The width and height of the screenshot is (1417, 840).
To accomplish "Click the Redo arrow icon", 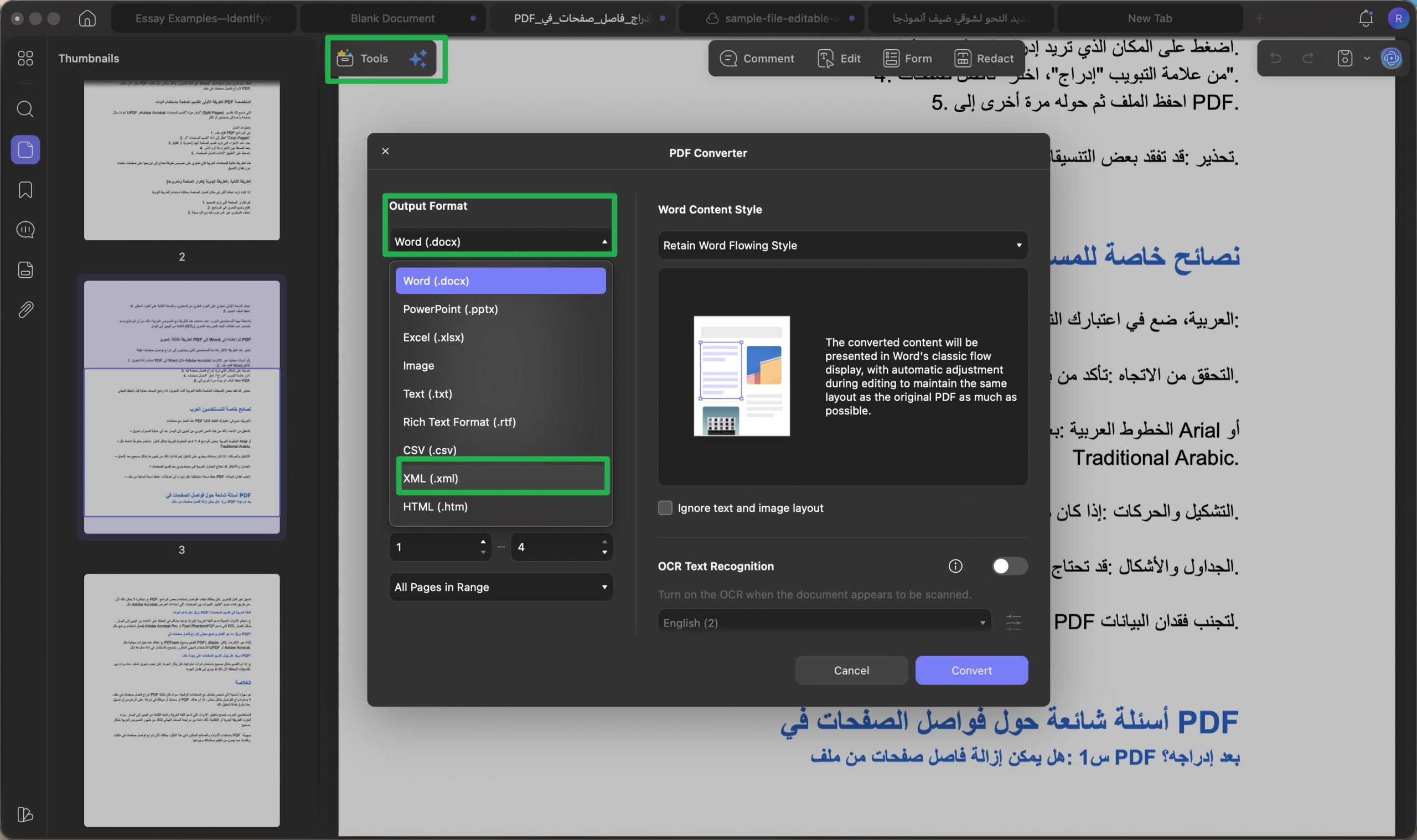I will [1309, 58].
